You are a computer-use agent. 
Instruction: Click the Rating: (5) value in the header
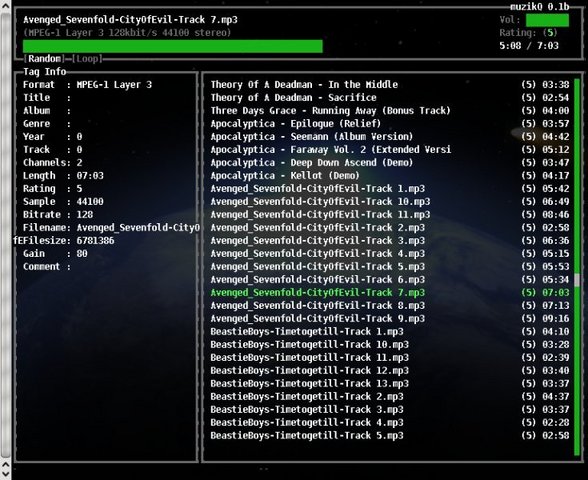tap(528, 33)
